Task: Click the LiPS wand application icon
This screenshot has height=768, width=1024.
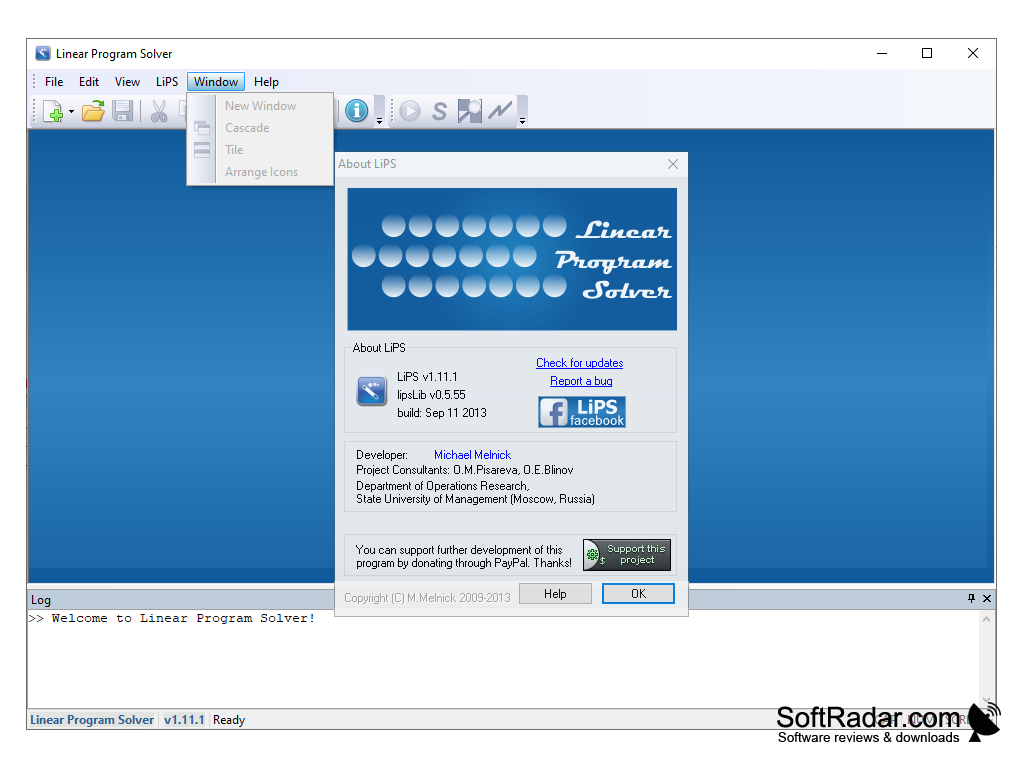Action: click(x=372, y=391)
